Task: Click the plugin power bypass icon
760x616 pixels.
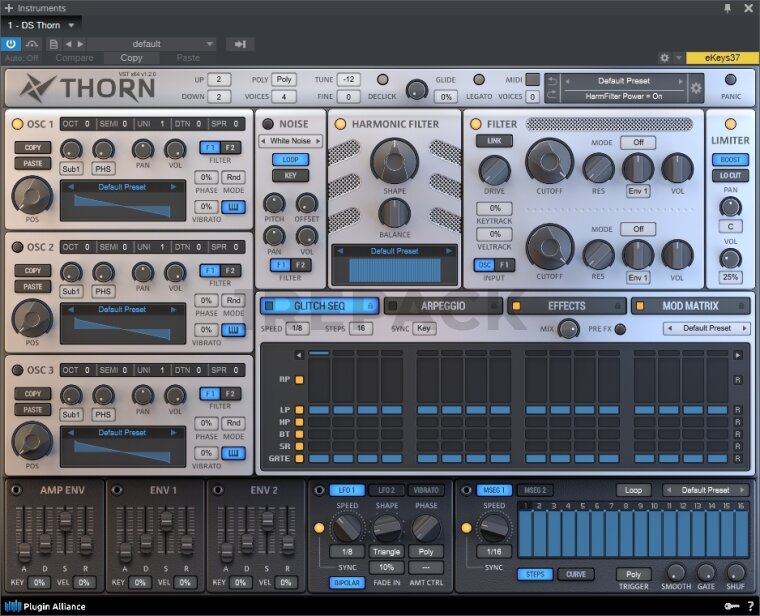Action: click(x=11, y=44)
